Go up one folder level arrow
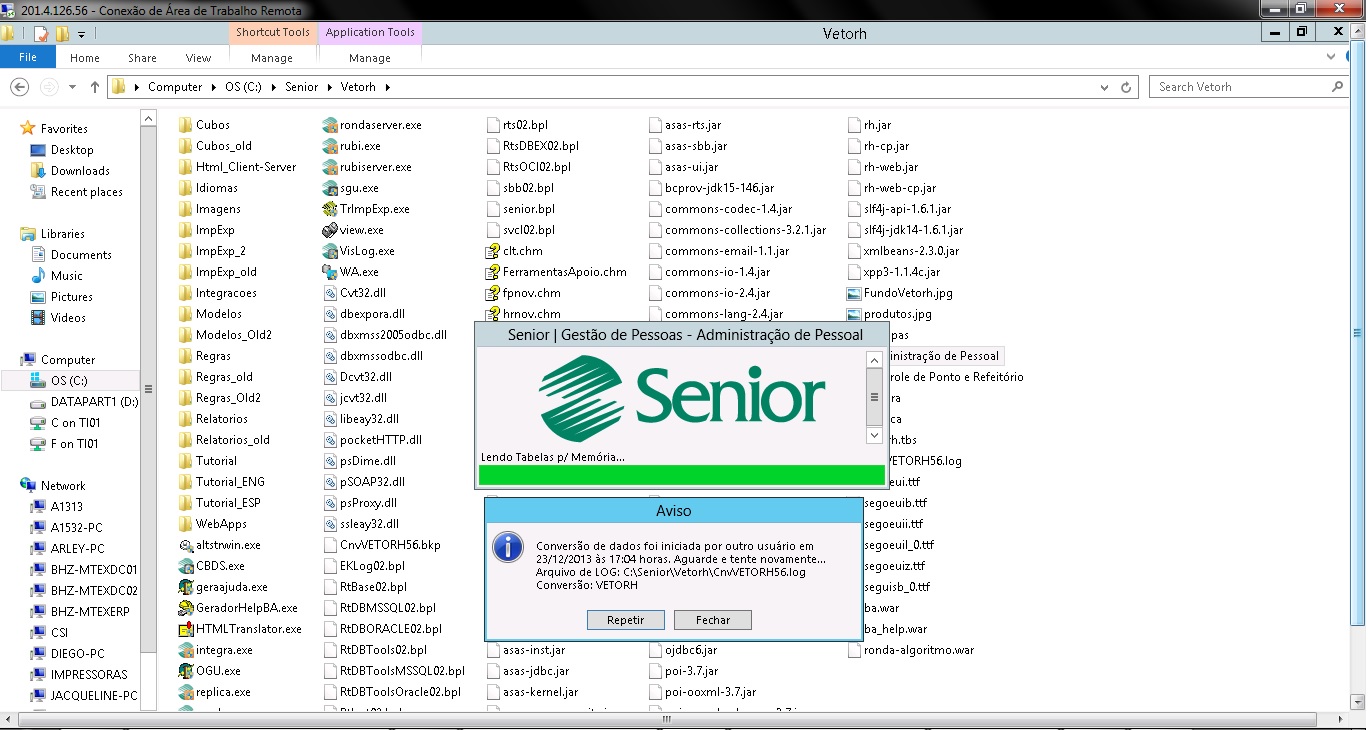The image size is (1368, 730). coord(95,87)
